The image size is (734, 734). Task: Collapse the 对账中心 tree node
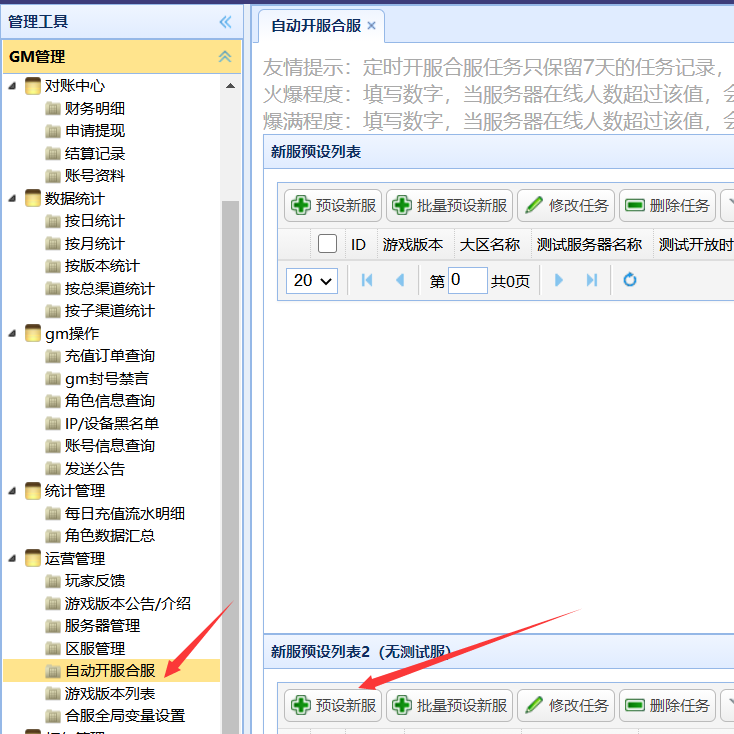pyautogui.click(x=13, y=86)
